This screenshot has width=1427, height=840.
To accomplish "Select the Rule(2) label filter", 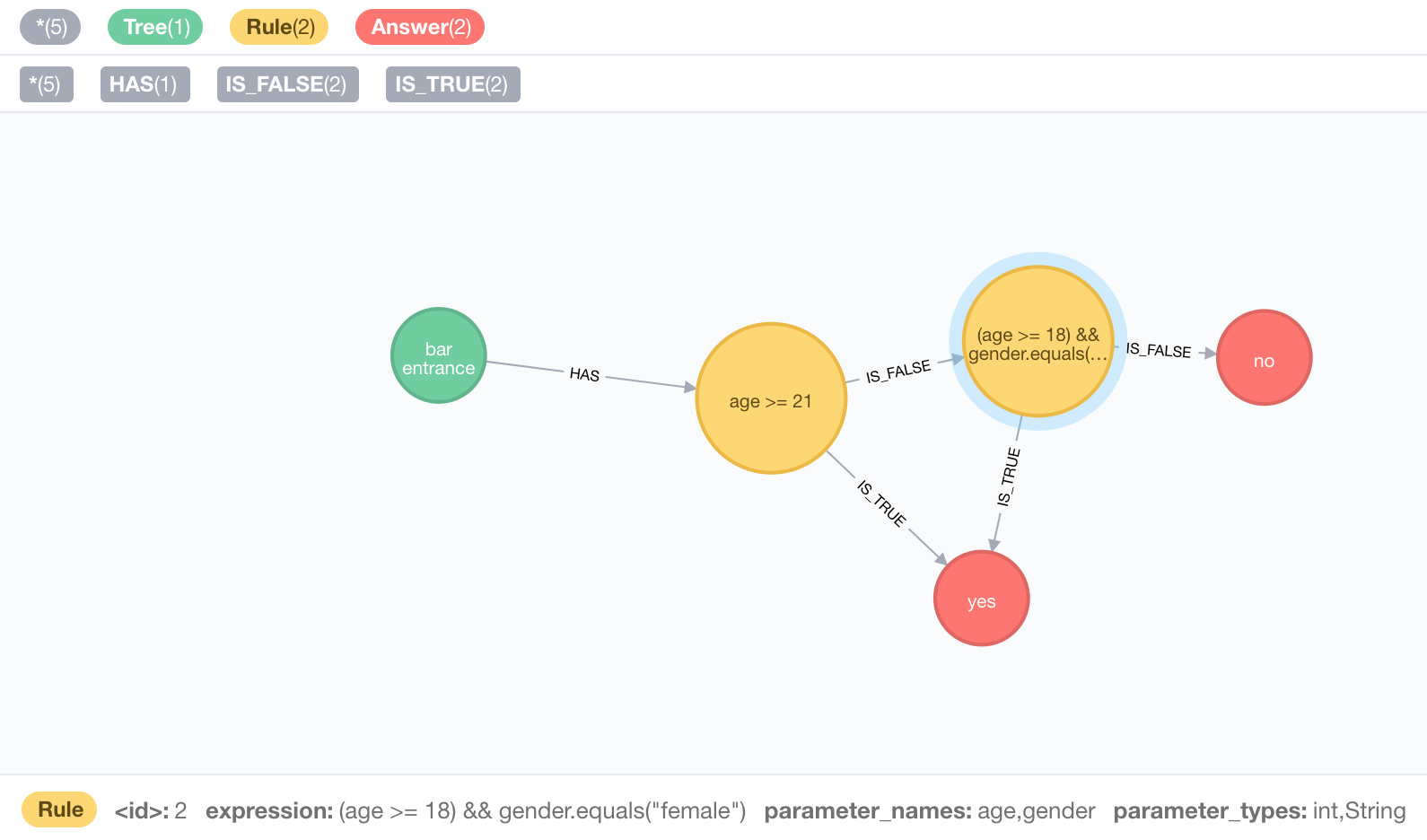I will coord(278,27).
